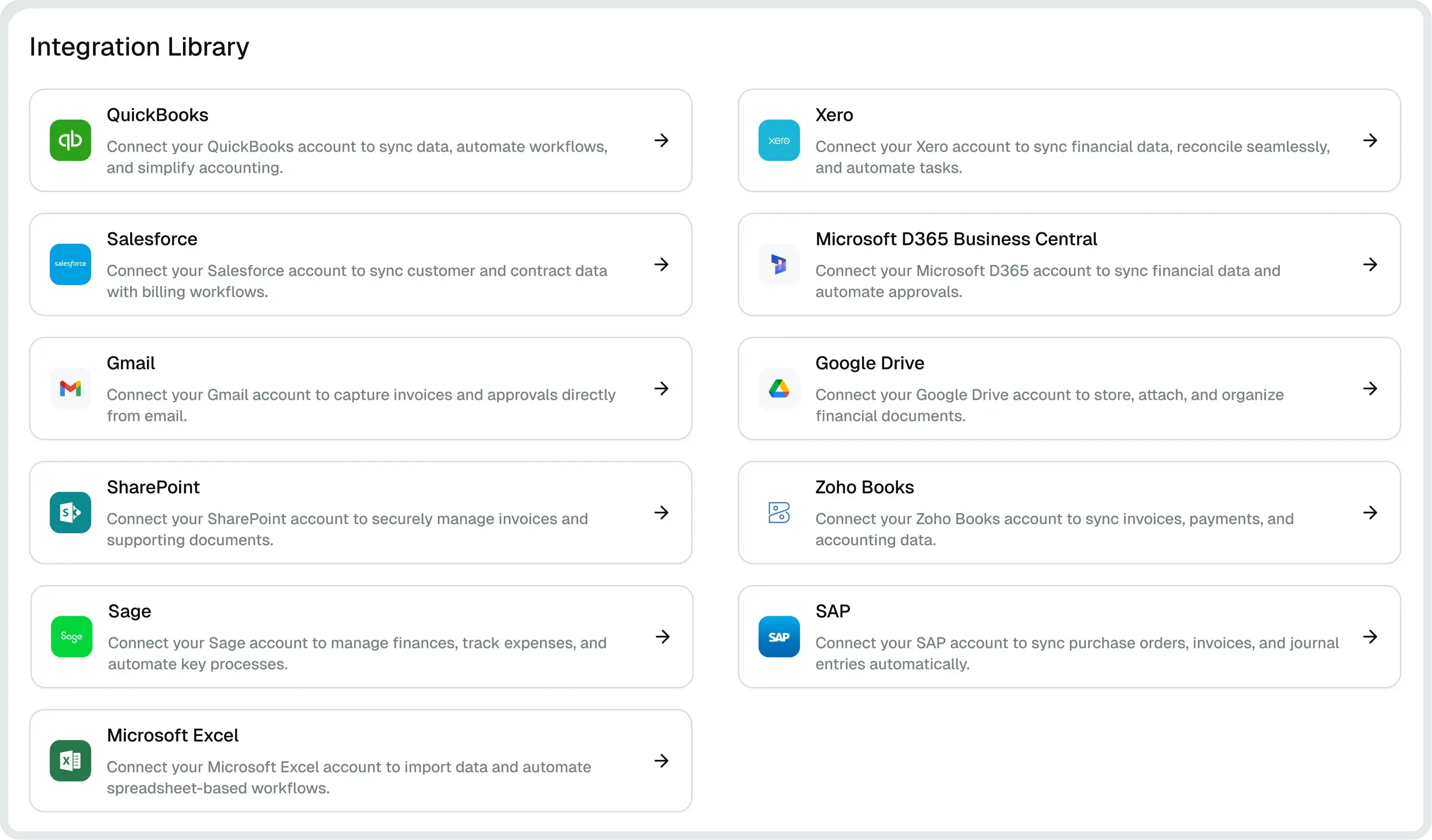The image size is (1432, 840).
Task: Open Xero integration using right arrow
Action: (1370, 140)
